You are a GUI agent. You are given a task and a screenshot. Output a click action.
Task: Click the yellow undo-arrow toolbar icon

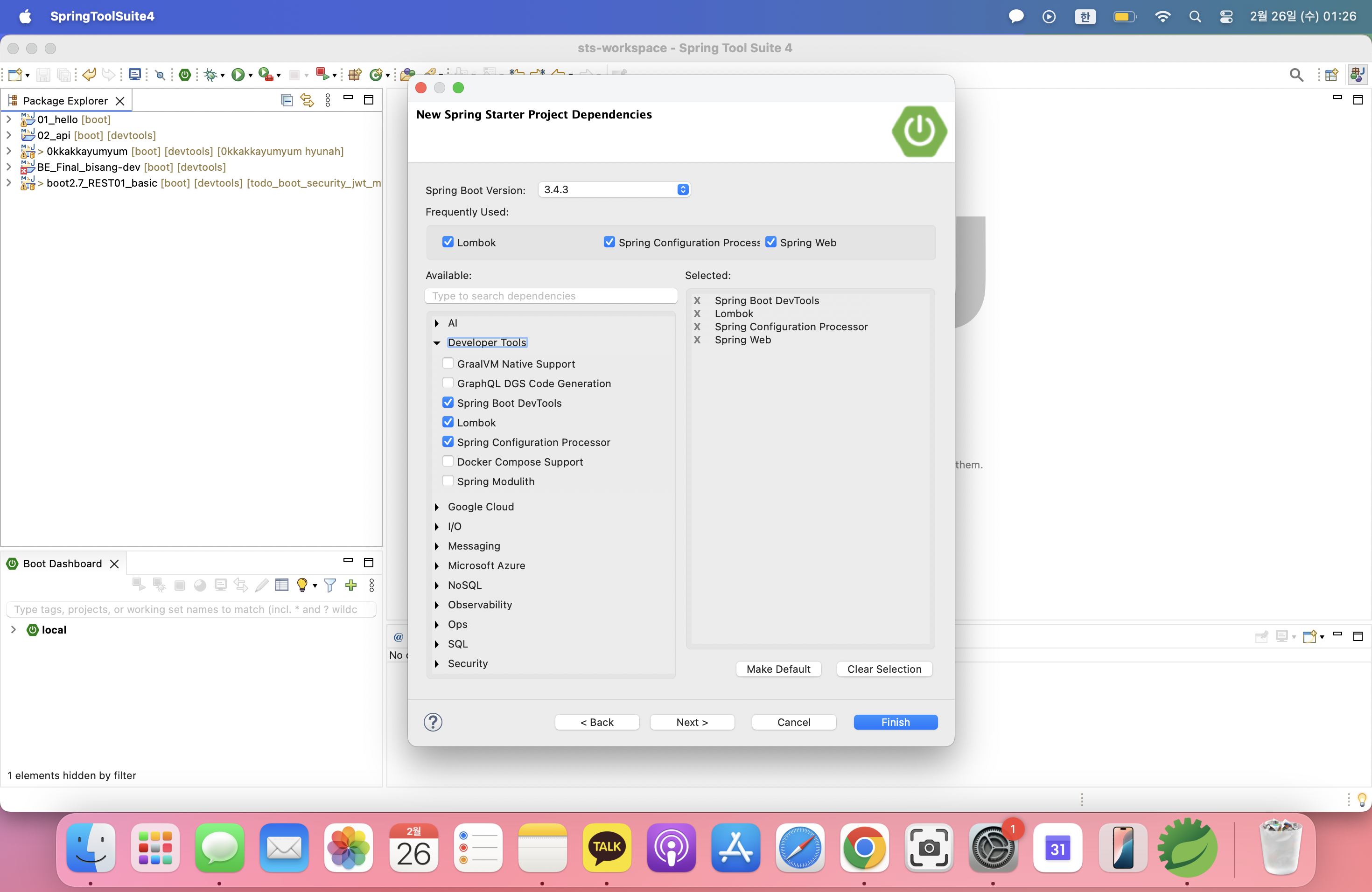pyautogui.click(x=89, y=75)
